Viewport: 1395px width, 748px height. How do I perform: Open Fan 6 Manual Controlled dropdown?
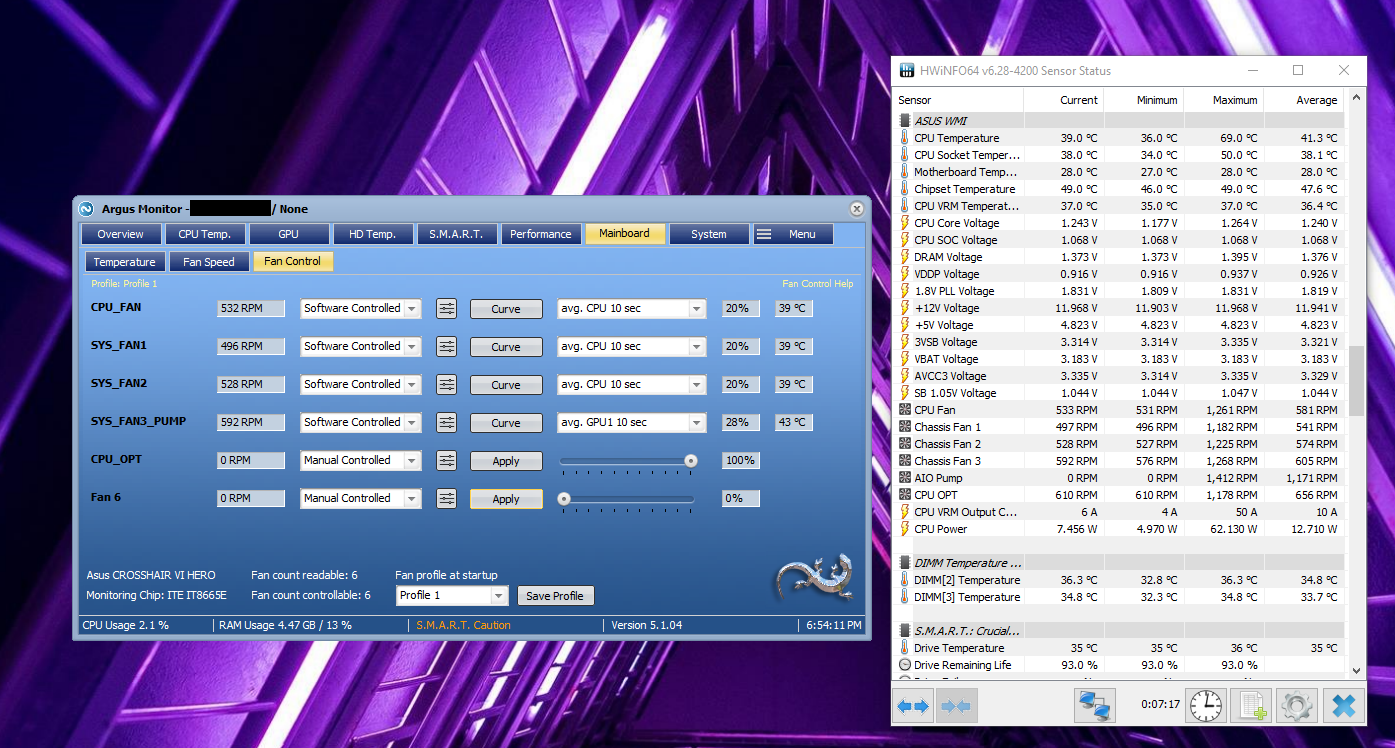[361, 499]
